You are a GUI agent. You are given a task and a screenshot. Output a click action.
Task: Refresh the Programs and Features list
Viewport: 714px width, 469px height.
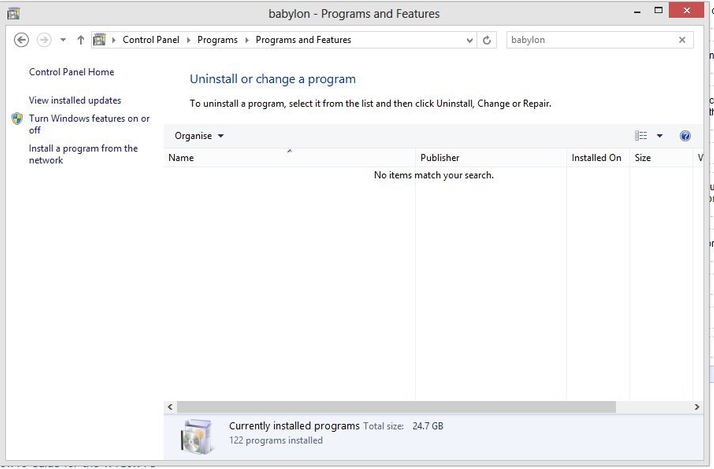487,40
